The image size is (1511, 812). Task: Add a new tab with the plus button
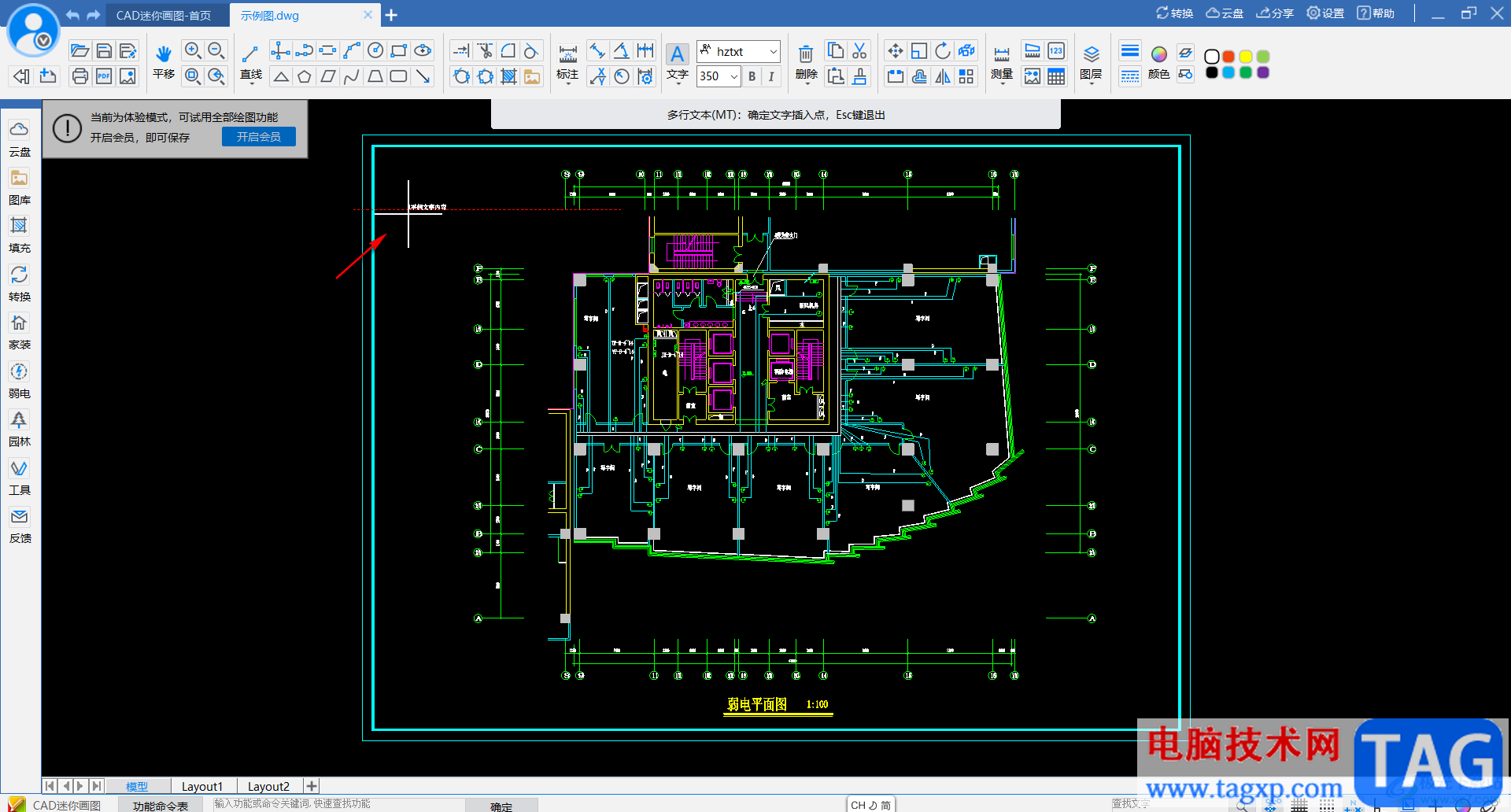[x=391, y=15]
